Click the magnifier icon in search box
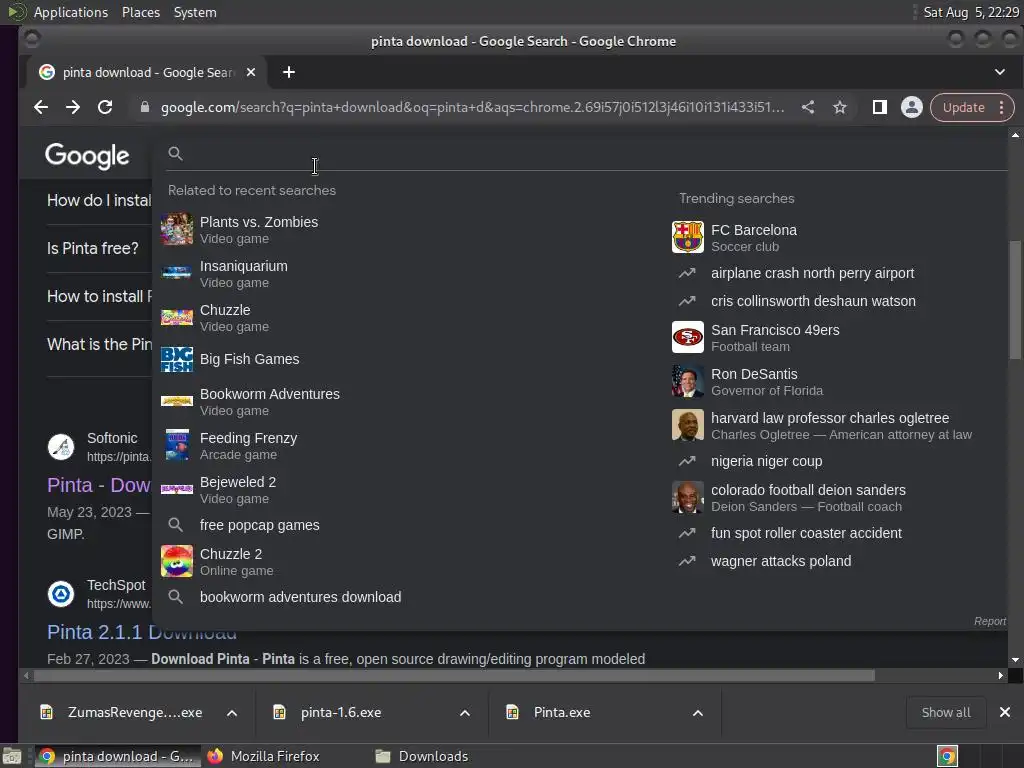1024x768 pixels. pos(175,153)
